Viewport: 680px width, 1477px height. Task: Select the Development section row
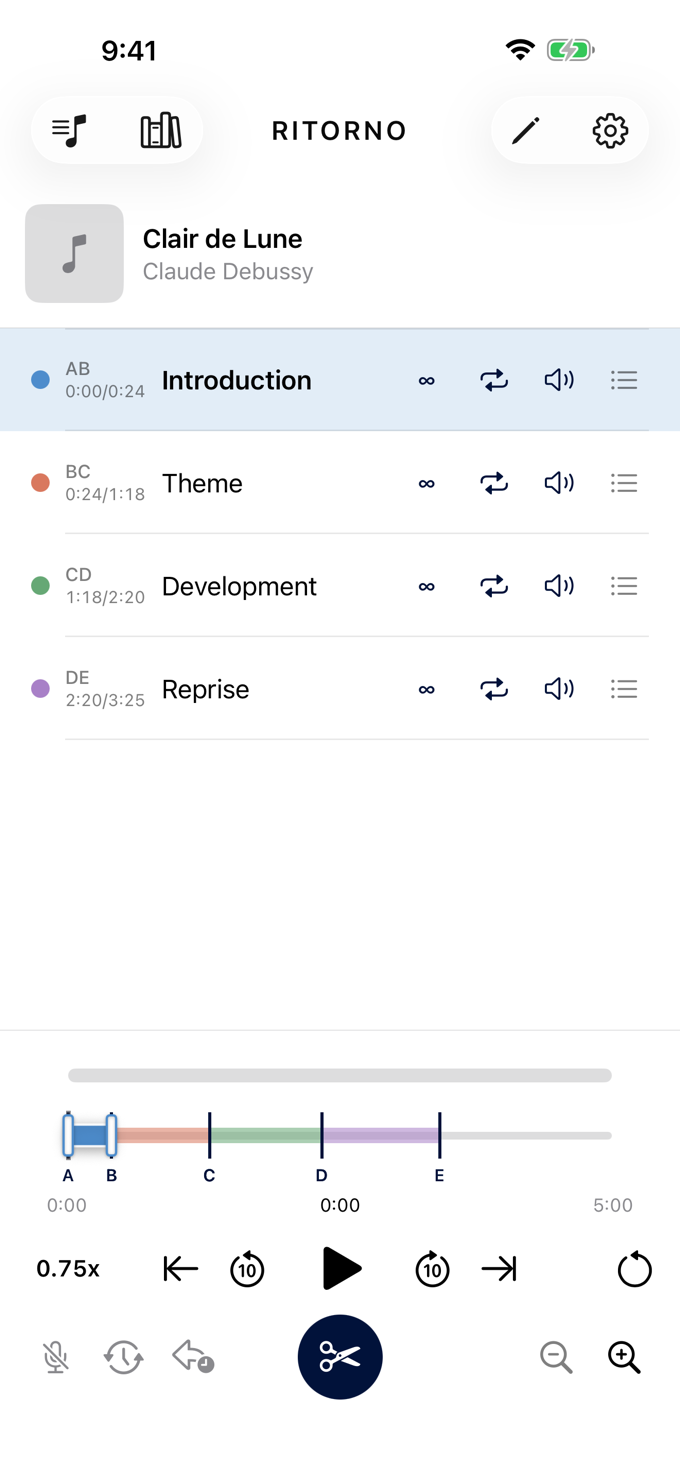click(x=340, y=586)
